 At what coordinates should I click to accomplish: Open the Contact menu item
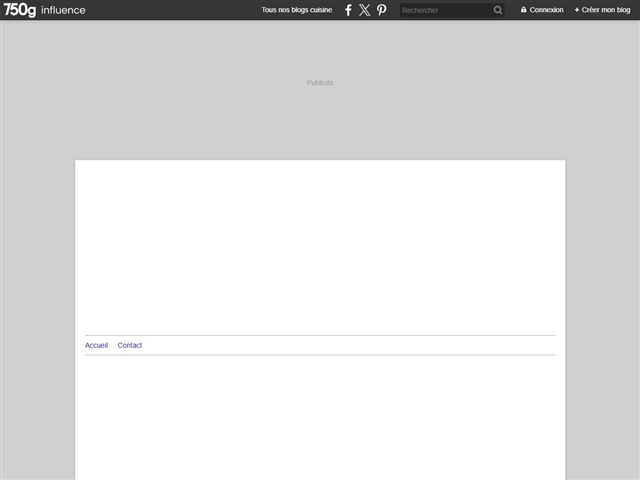click(130, 345)
